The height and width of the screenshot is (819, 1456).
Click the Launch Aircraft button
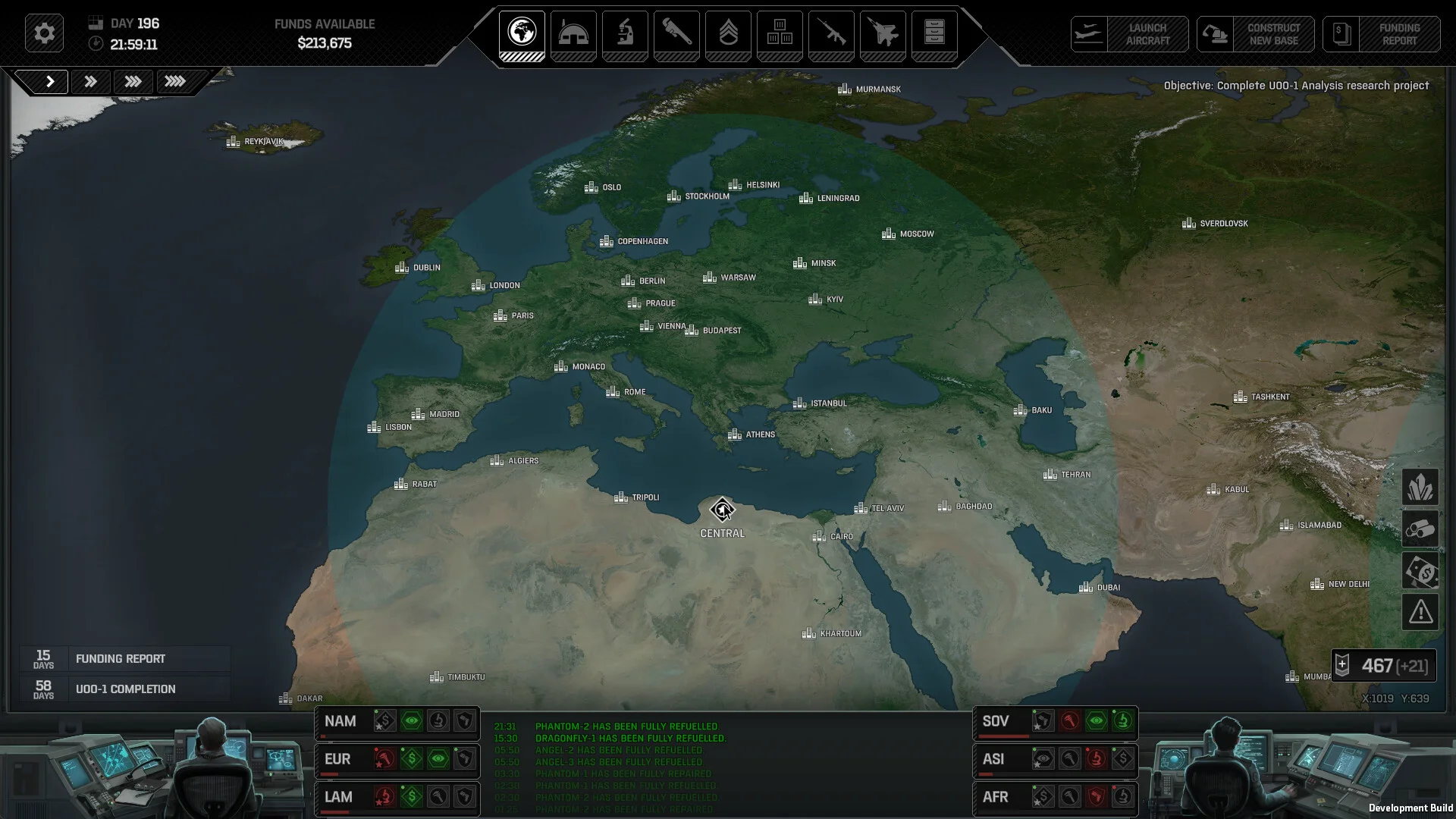pos(1130,34)
